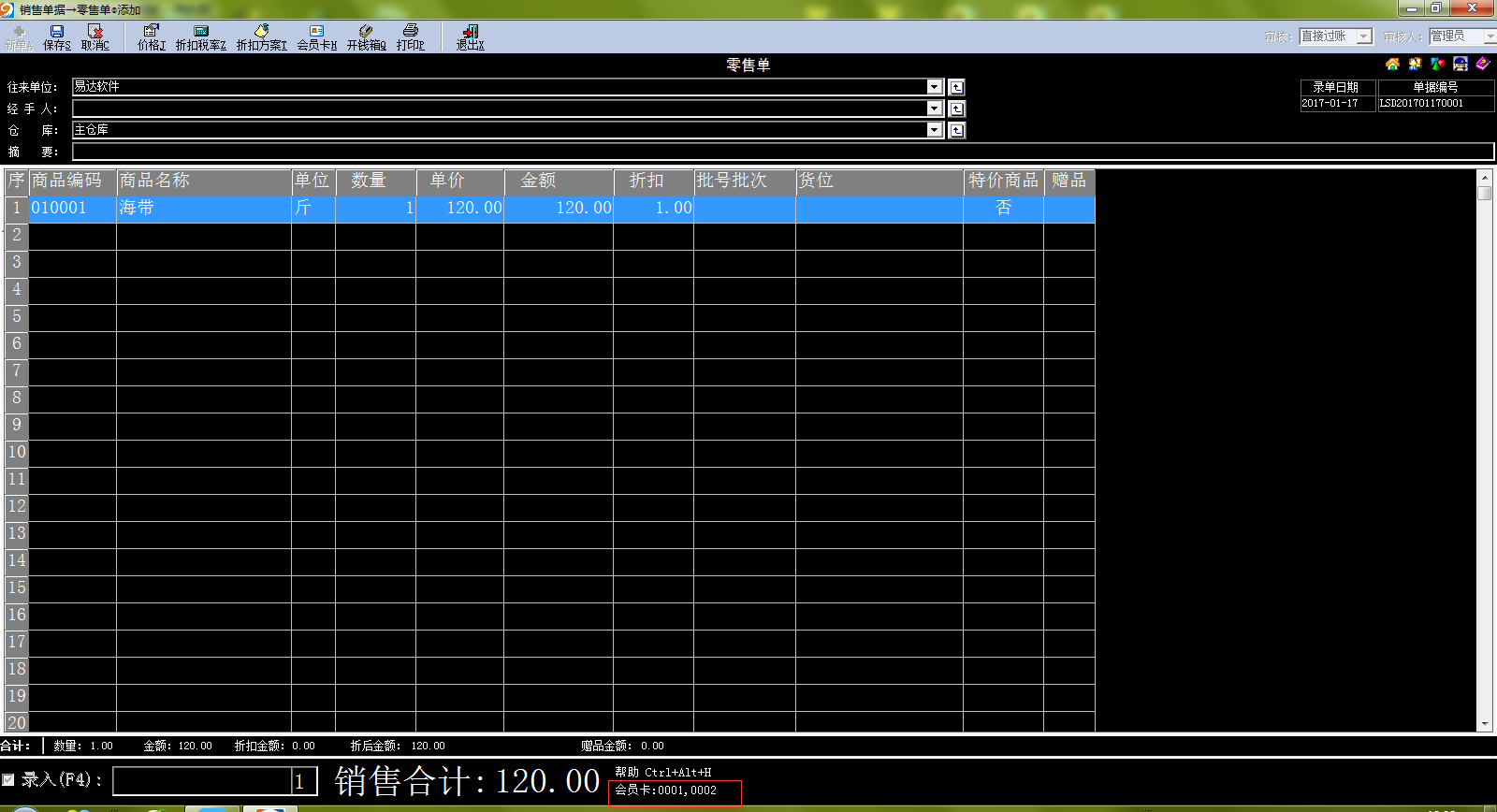
Task: Open the 价格 (Price) tool
Action: (151, 36)
